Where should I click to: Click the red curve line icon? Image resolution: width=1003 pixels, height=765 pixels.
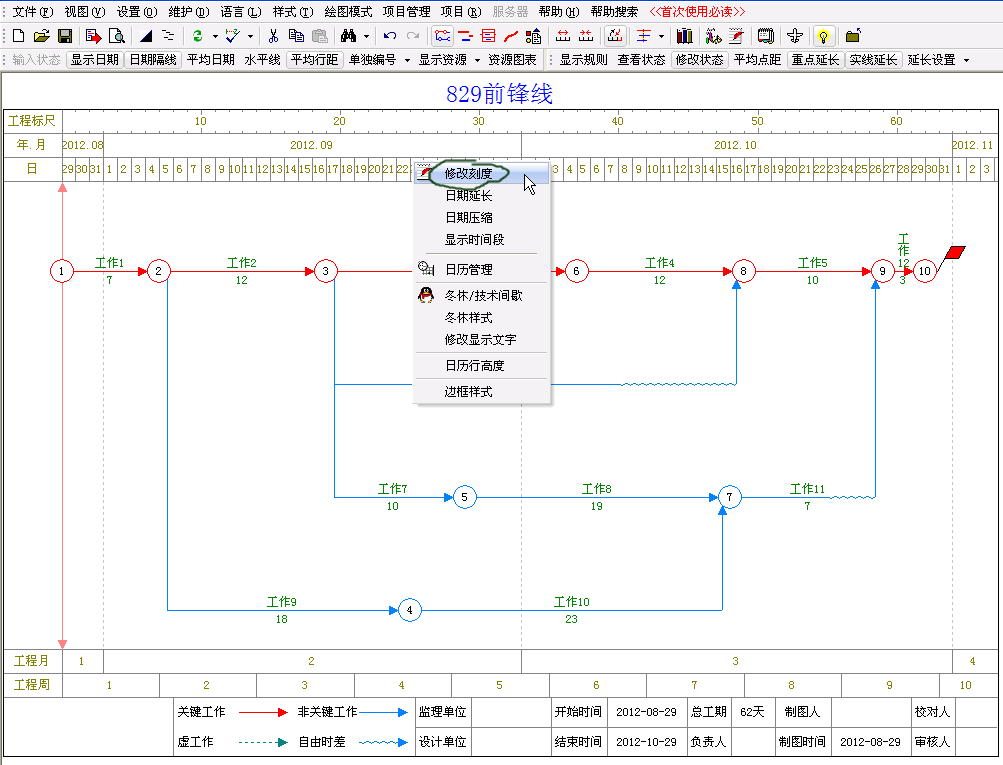pyautogui.click(x=510, y=36)
